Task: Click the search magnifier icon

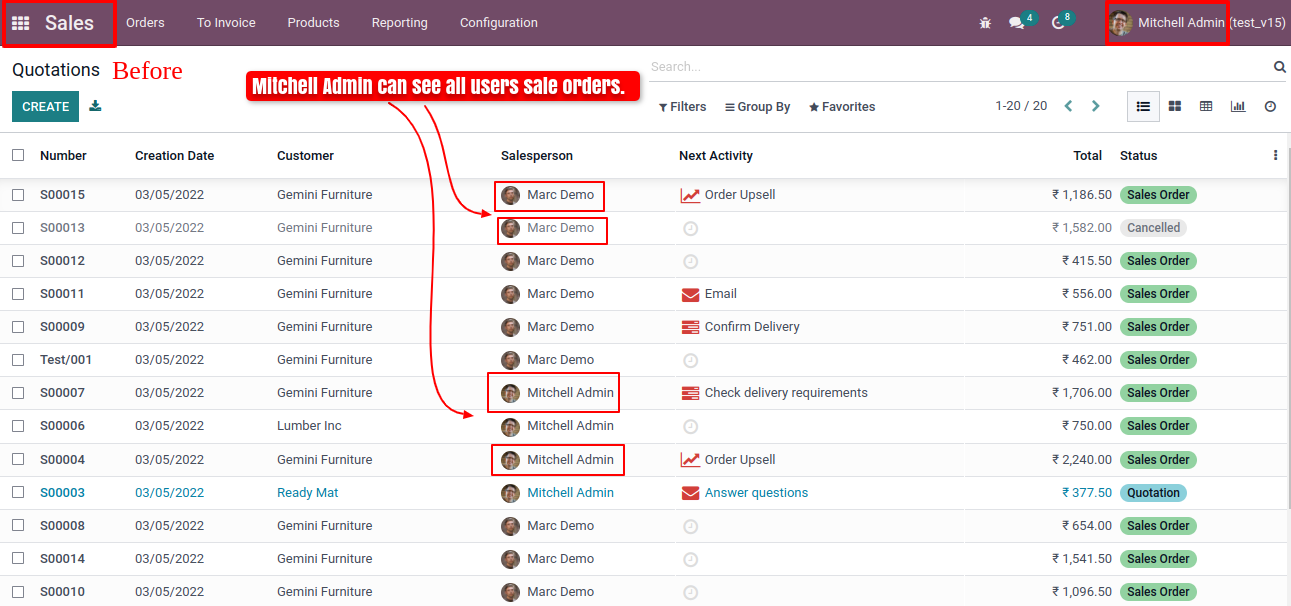Action: pyautogui.click(x=1279, y=67)
